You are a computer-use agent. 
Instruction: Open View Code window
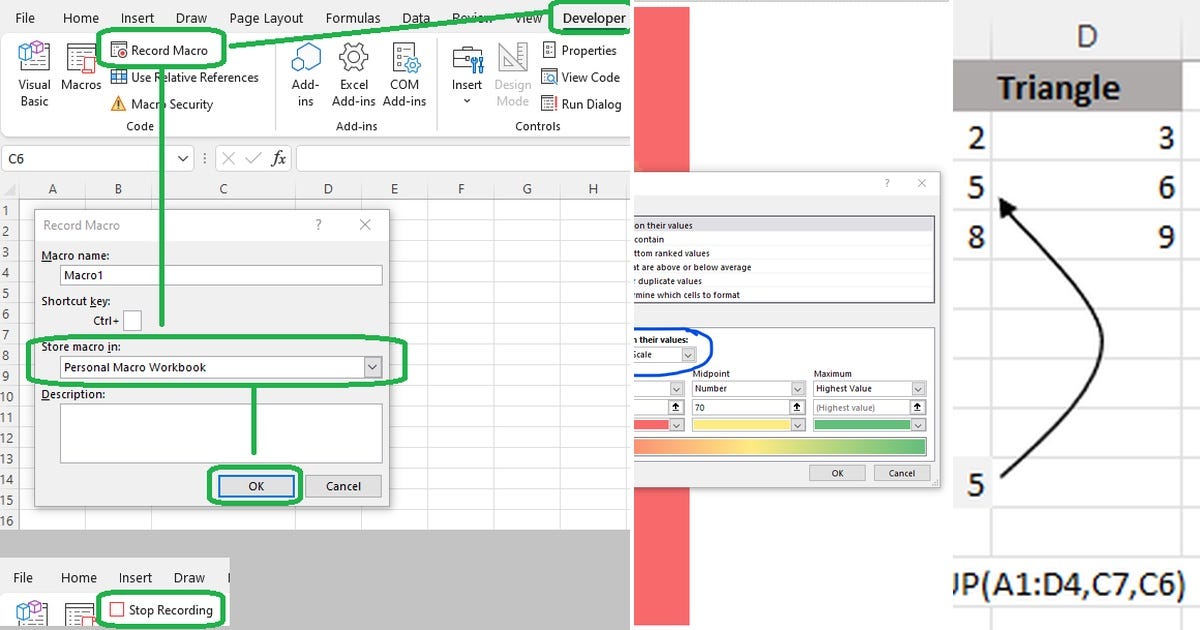pyautogui.click(x=581, y=77)
